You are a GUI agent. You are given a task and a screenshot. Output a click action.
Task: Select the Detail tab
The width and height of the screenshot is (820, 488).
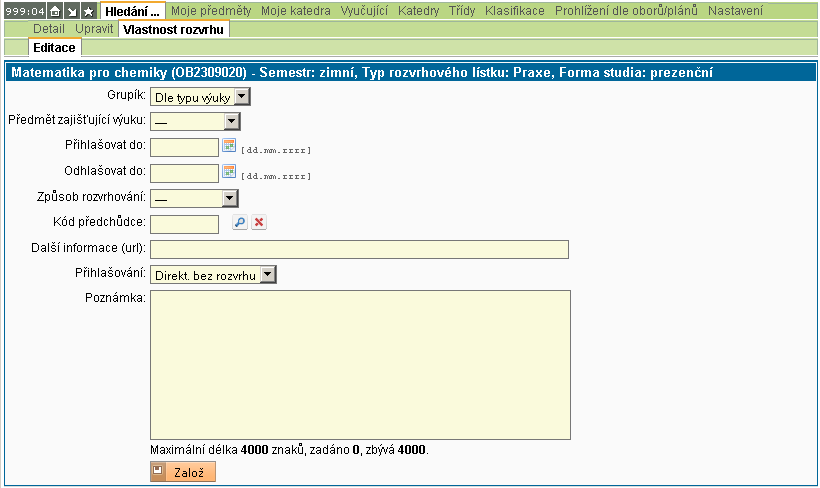coord(48,29)
